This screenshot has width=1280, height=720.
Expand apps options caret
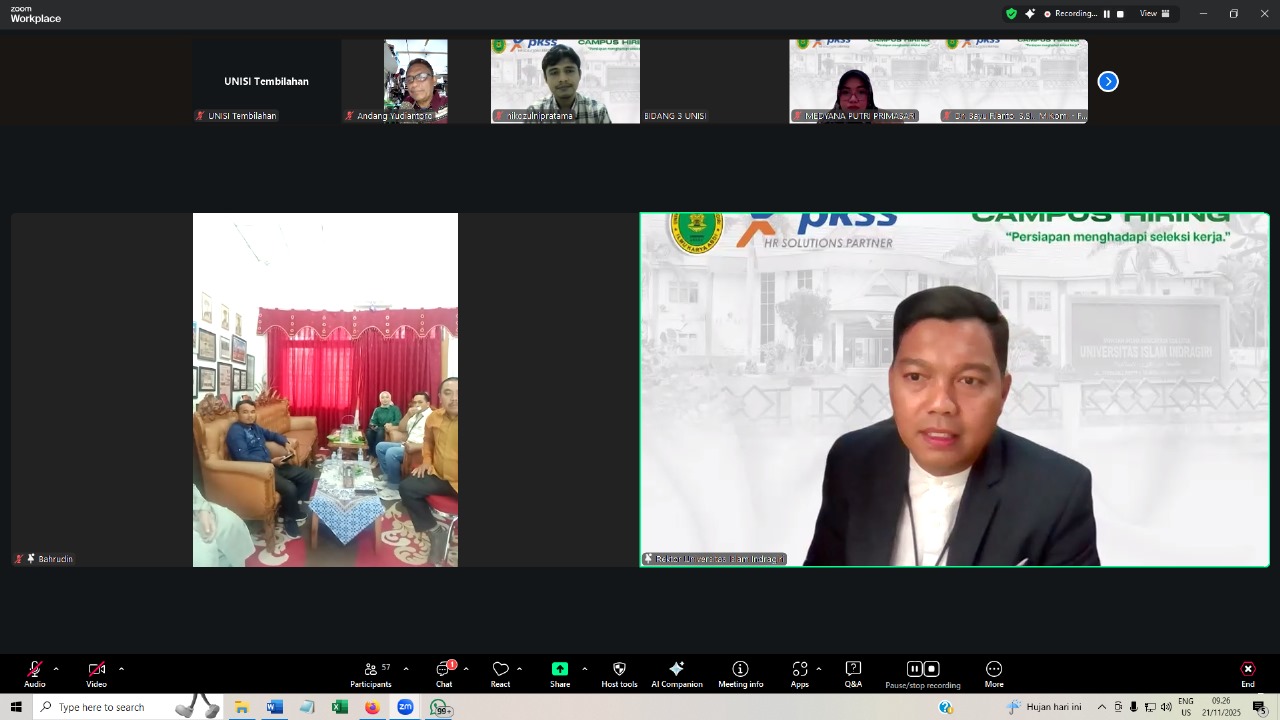[x=819, y=669]
